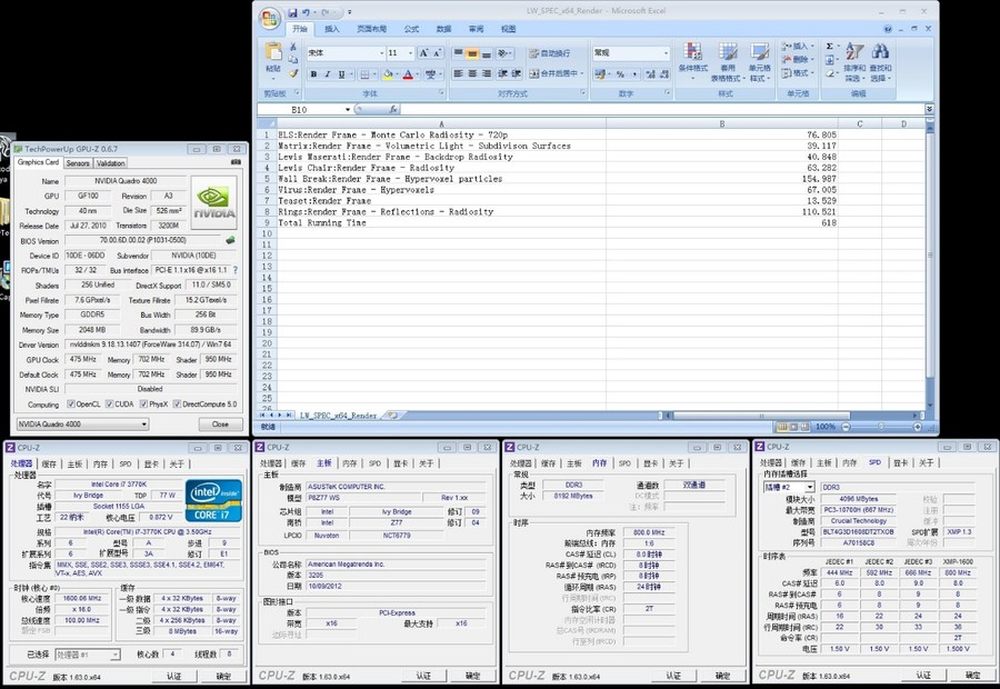Cut selection using the scissors icon

tap(293, 47)
